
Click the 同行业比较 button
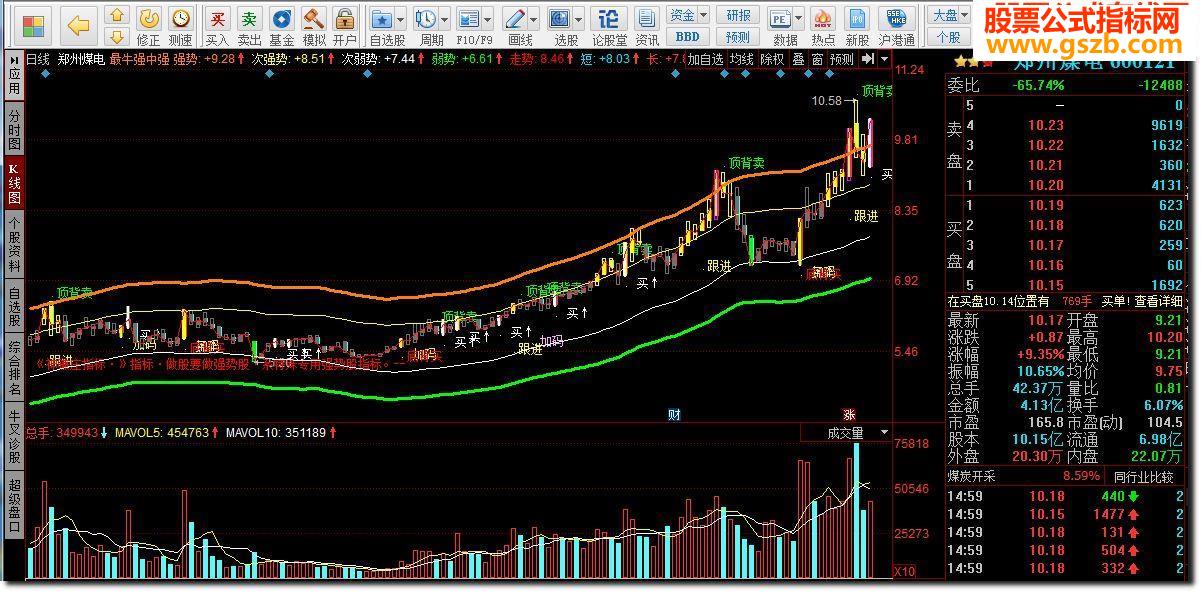(x=1142, y=477)
